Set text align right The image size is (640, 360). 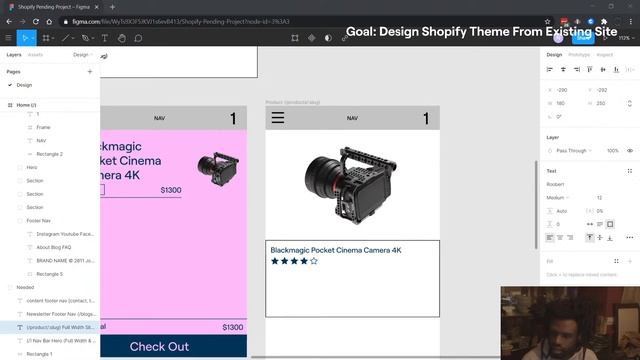(x=570, y=238)
